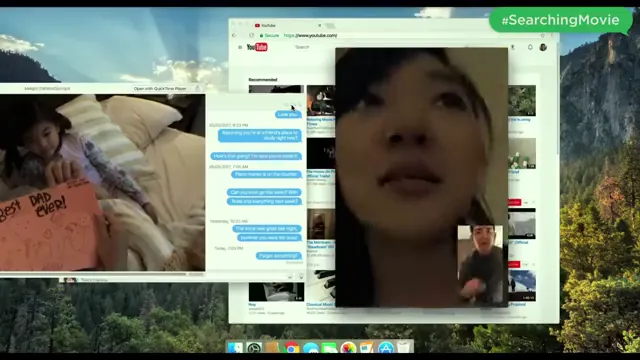Open the top-right tree video thumbnail on YouTube
Image resolution: width=640 pixels, height=360 pixels.
(x=522, y=100)
